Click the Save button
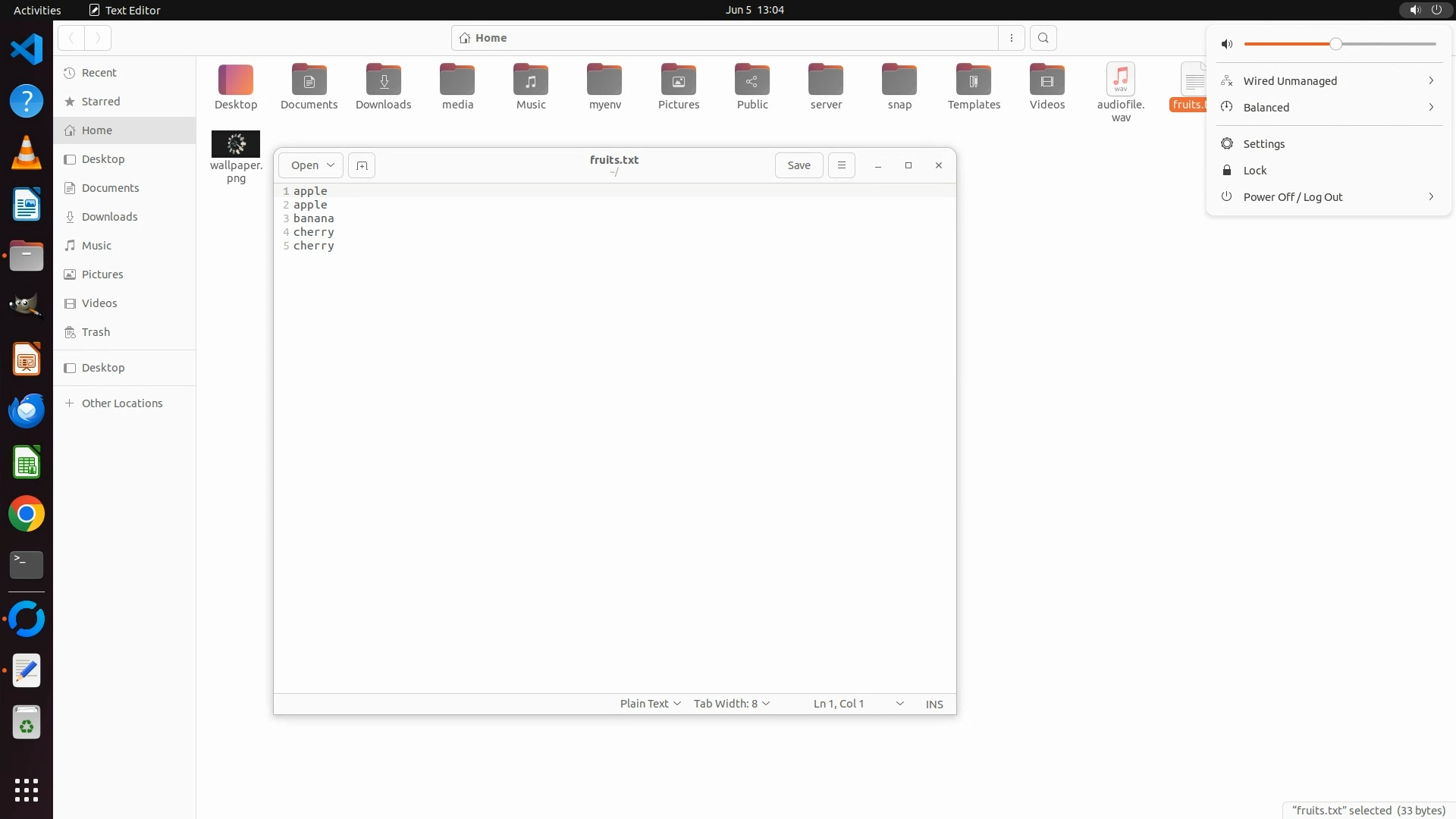The height and width of the screenshot is (819, 1456). click(799, 165)
